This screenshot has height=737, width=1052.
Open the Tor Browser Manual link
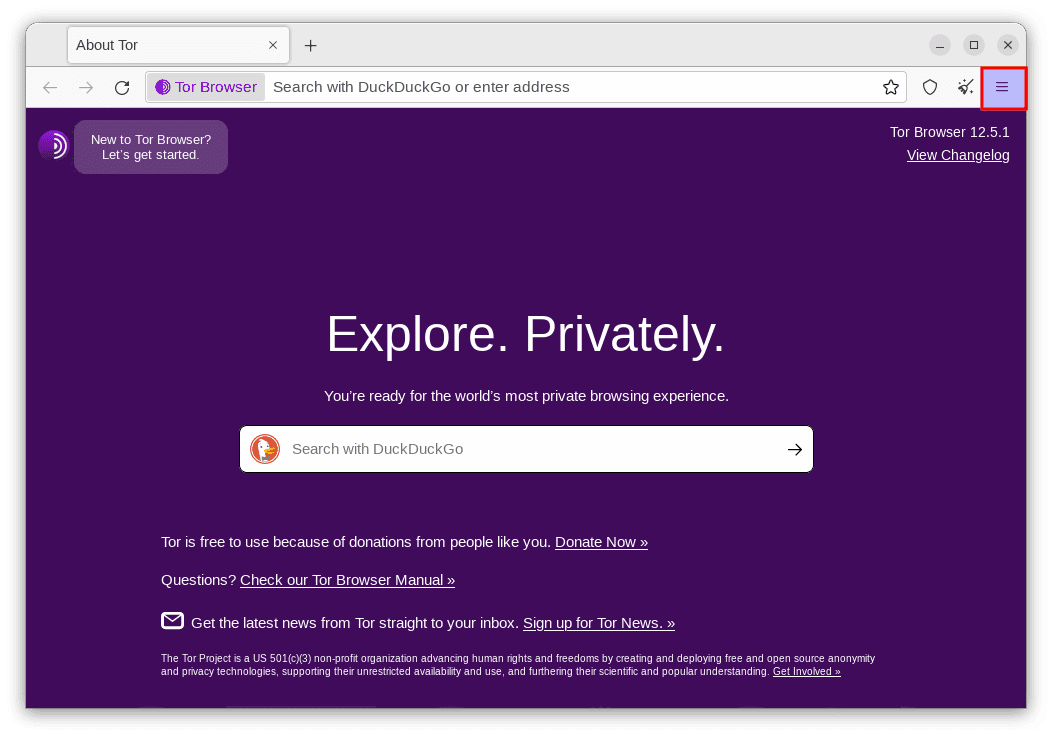347,580
